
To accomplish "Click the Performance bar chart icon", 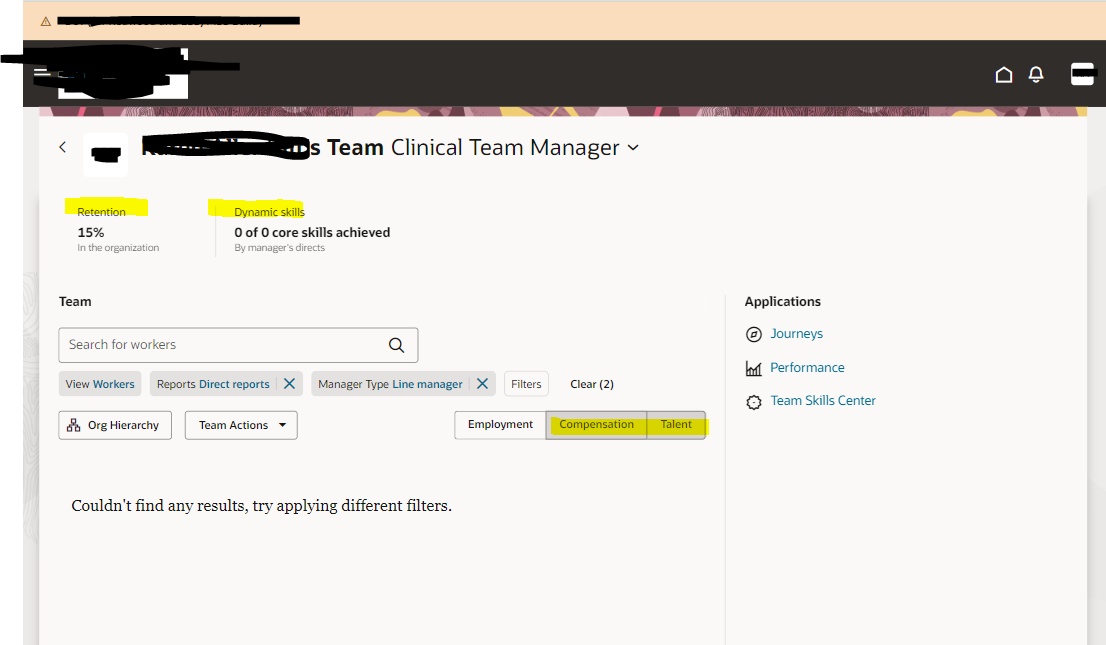I will coord(753,367).
